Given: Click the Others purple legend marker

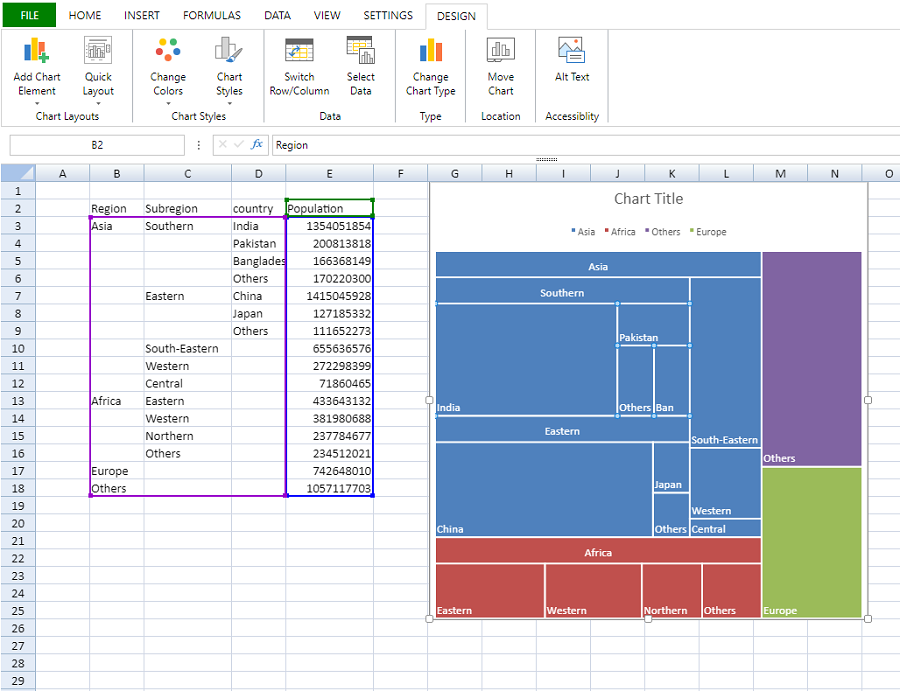Looking at the screenshot, I should 647,231.
